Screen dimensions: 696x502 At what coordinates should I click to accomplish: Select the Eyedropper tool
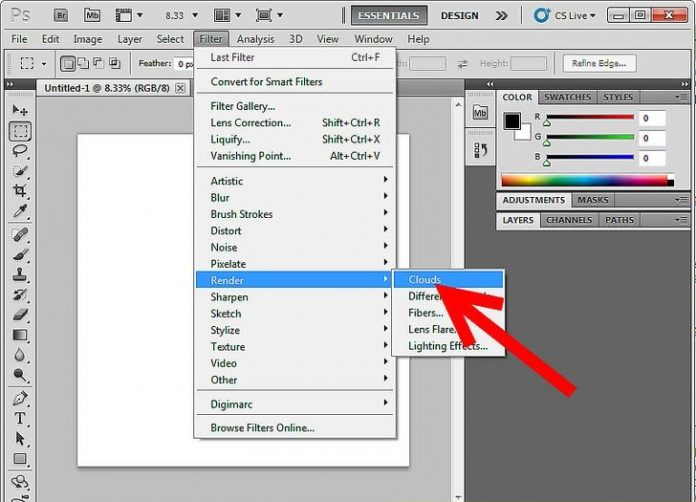(20, 212)
